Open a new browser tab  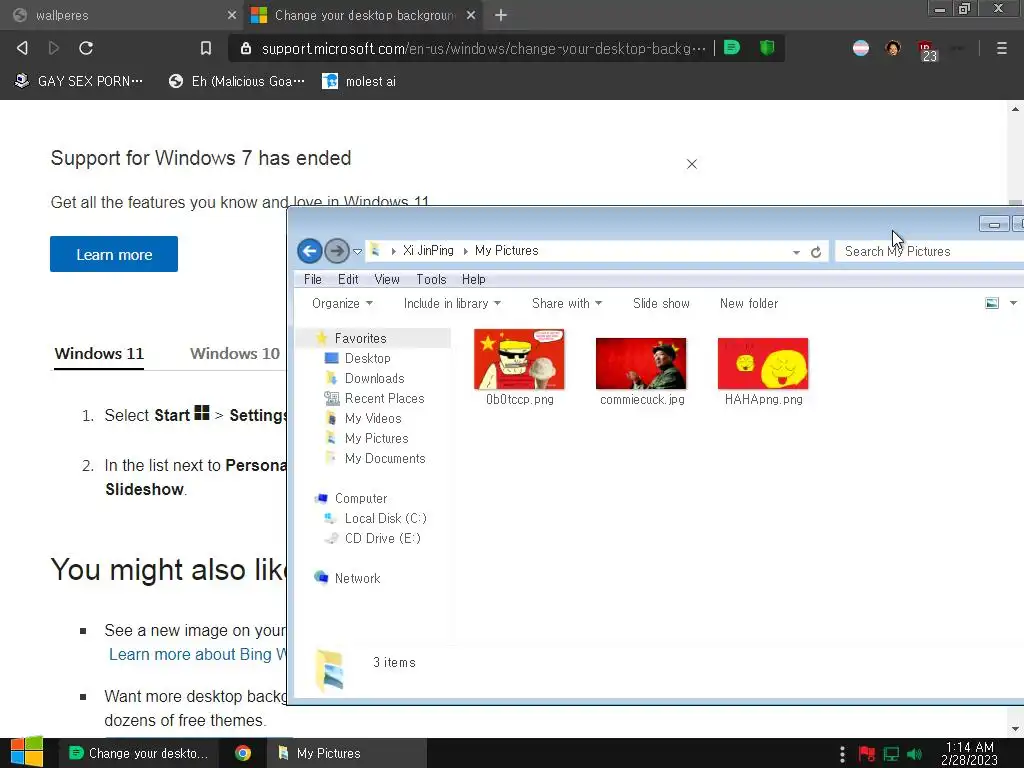[500, 15]
